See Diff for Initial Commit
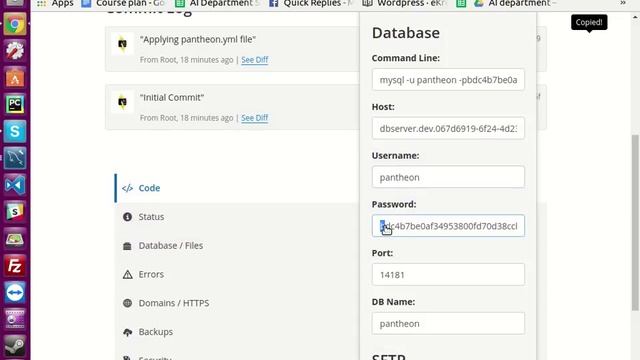 255,118
